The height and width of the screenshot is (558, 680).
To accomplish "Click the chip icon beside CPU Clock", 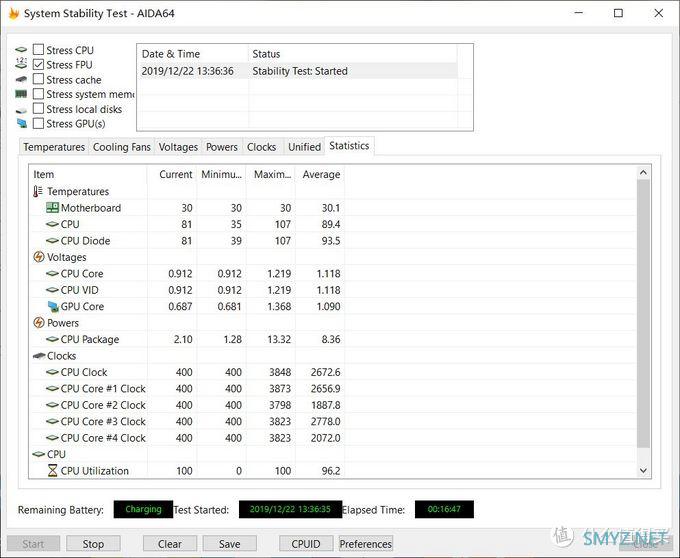I will coord(52,372).
